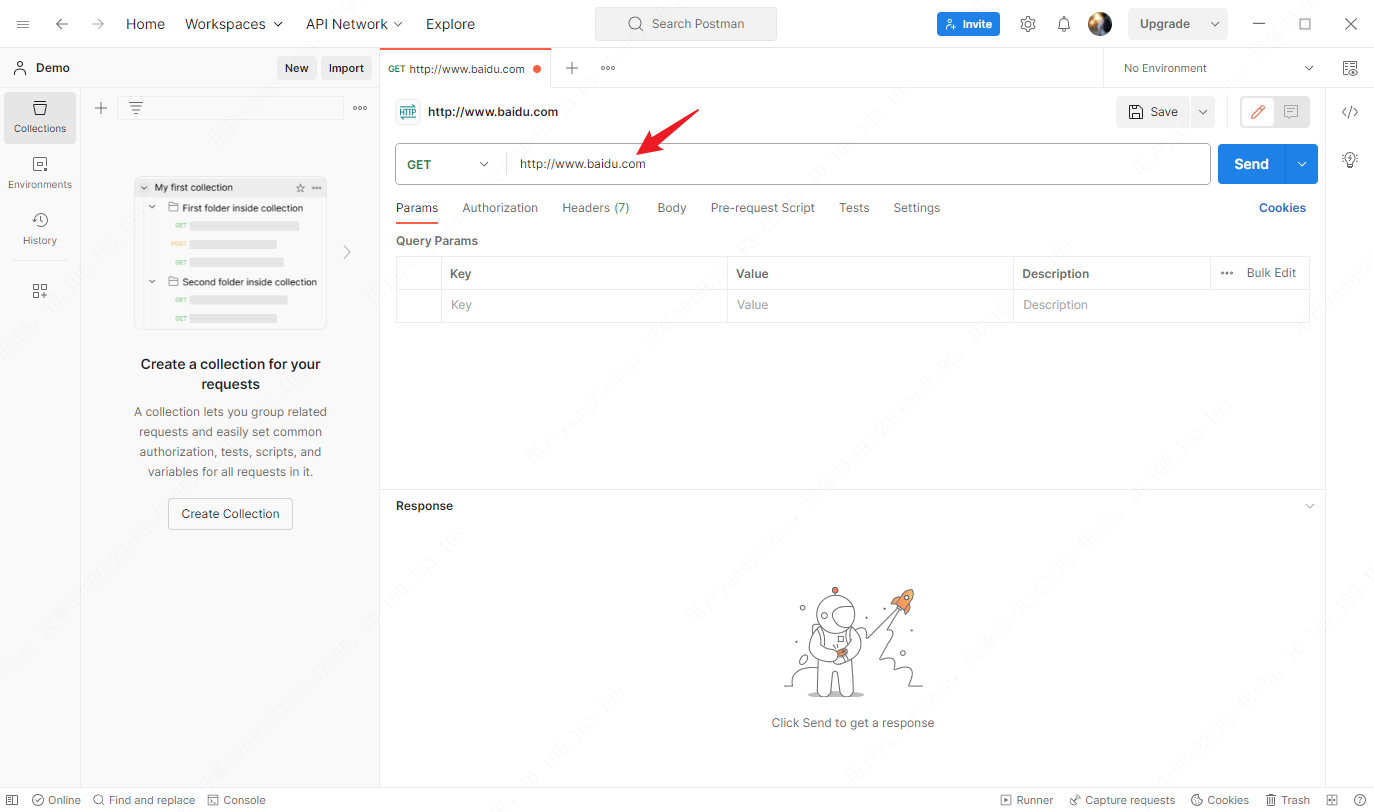Open the API Network dropdown
1374x812 pixels.
pyautogui.click(x=355, y=24)
